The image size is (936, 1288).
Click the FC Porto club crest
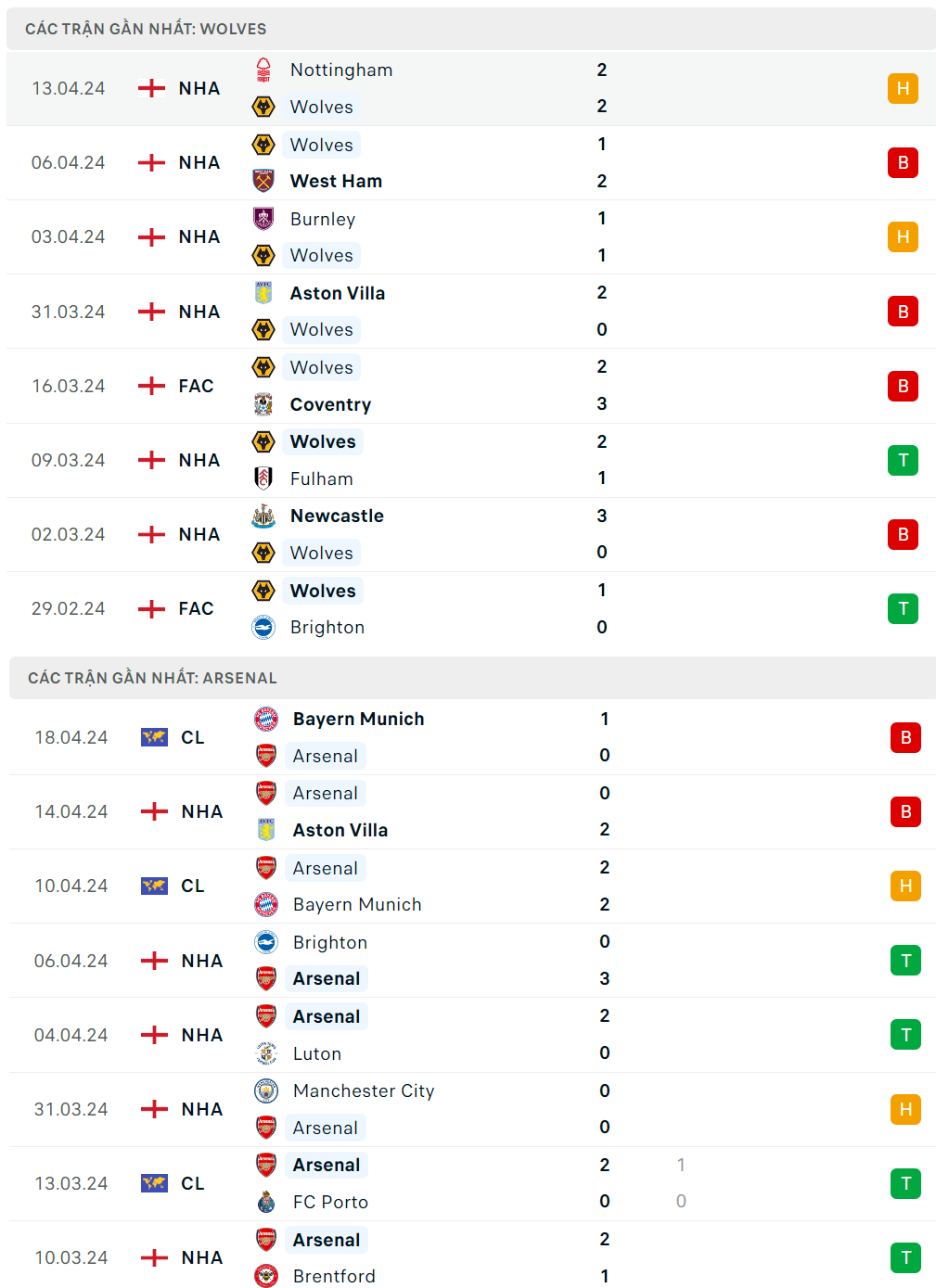pos(266,1202)
